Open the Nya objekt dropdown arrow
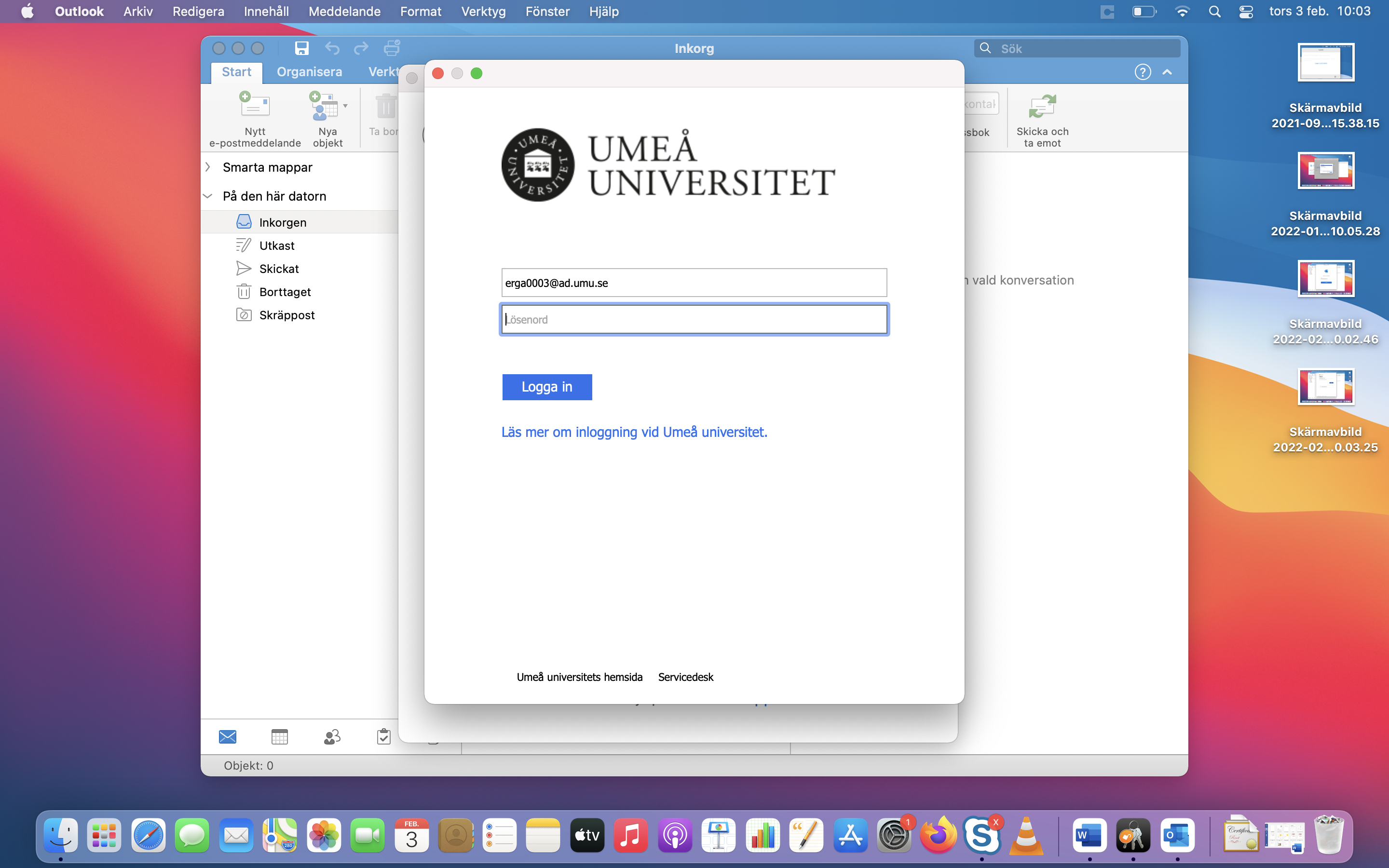The image size is (1389, 868). click(x=345, y=106)
